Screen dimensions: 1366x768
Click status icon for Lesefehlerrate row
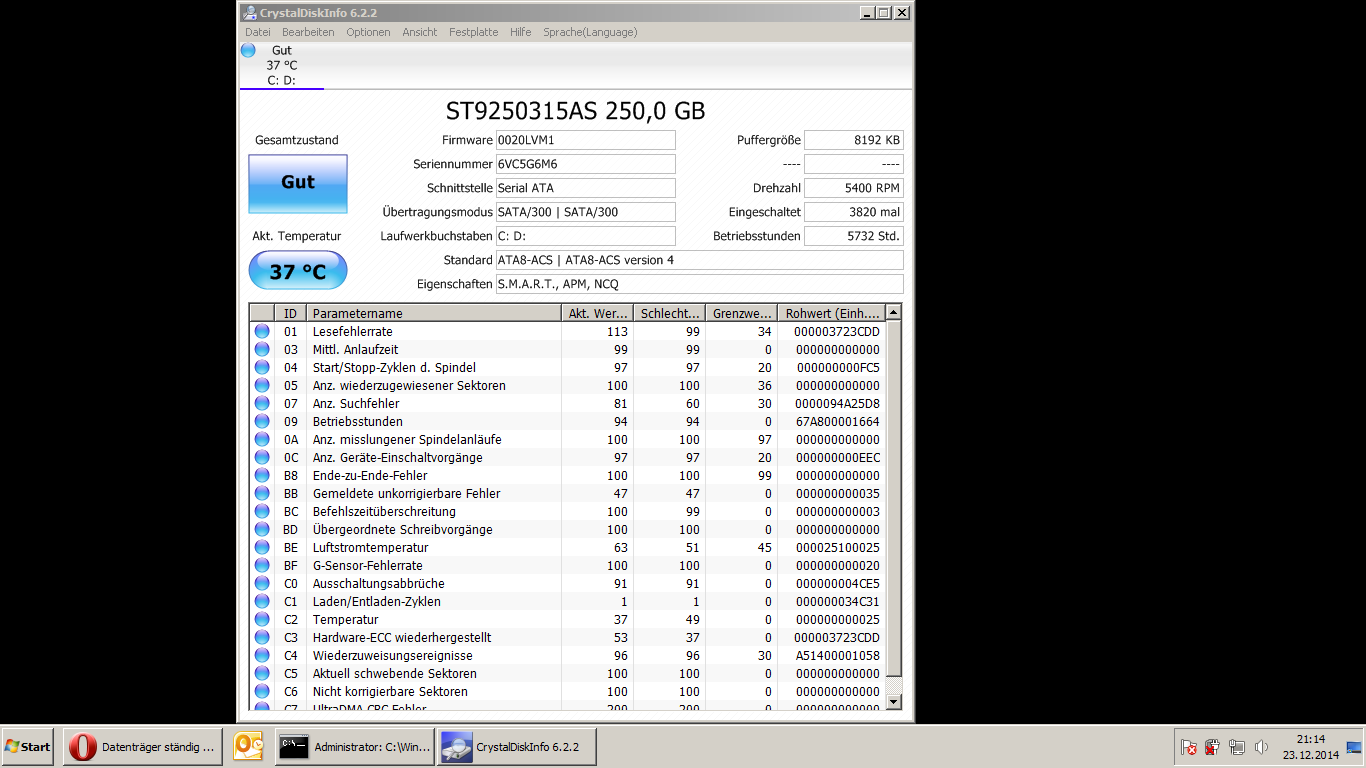262,331
